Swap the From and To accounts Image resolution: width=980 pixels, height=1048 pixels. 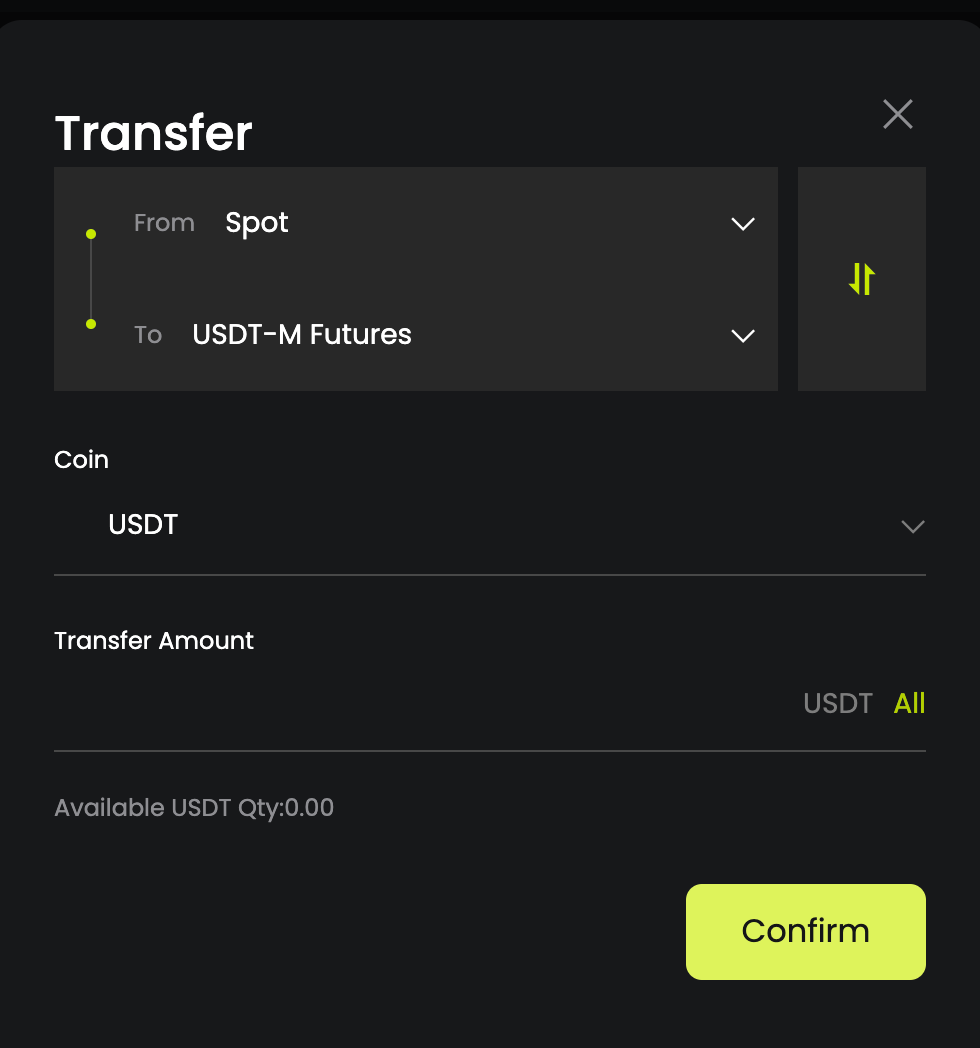pos(862,278)
